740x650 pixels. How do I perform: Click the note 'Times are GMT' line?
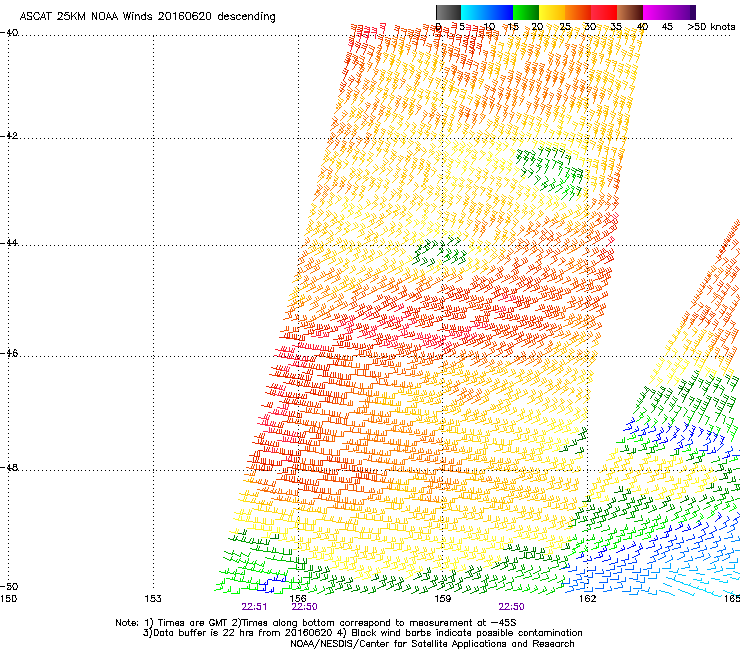coord(316,623)
